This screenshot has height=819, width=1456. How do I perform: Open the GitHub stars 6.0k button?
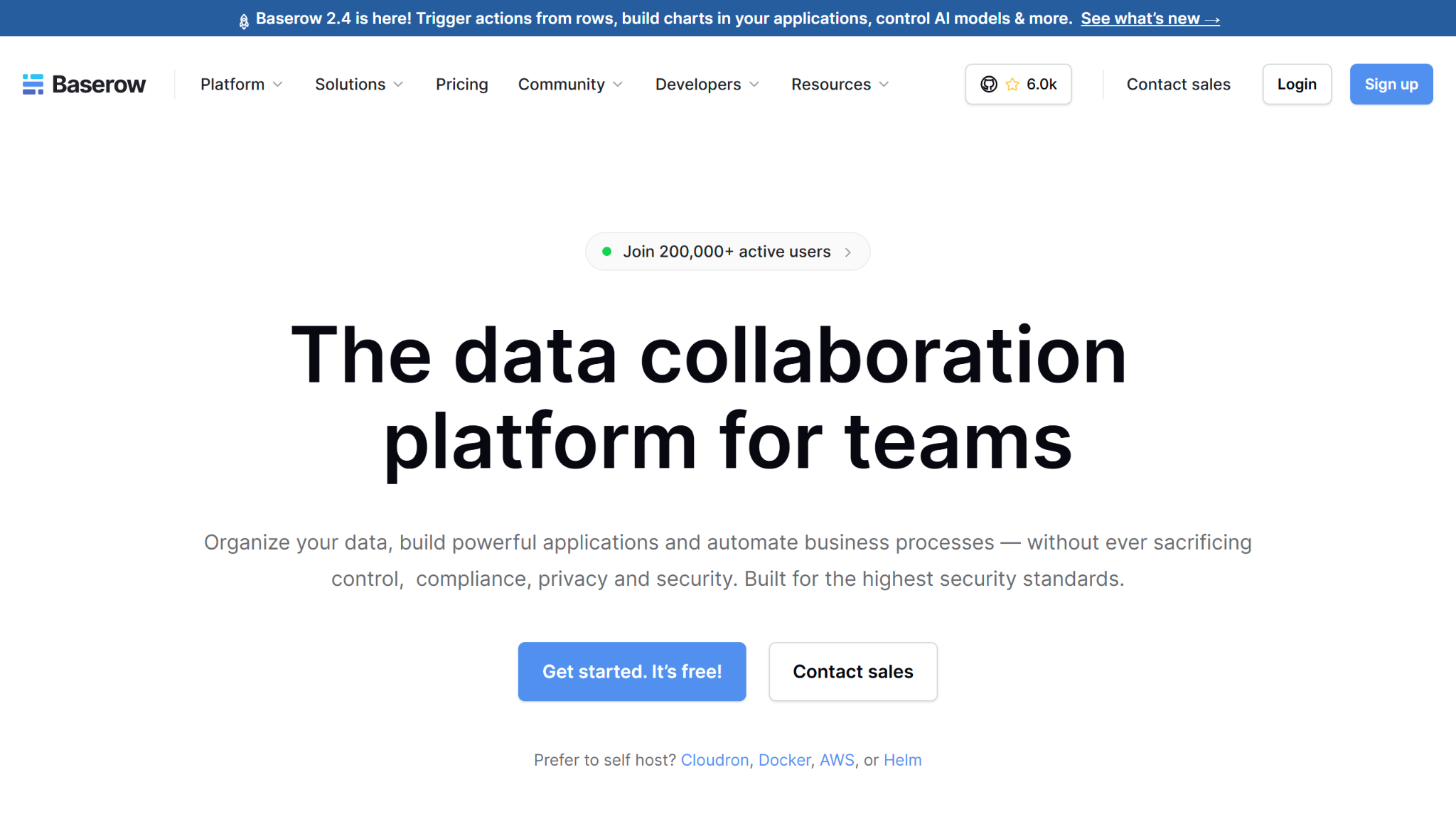(1018, 84)
